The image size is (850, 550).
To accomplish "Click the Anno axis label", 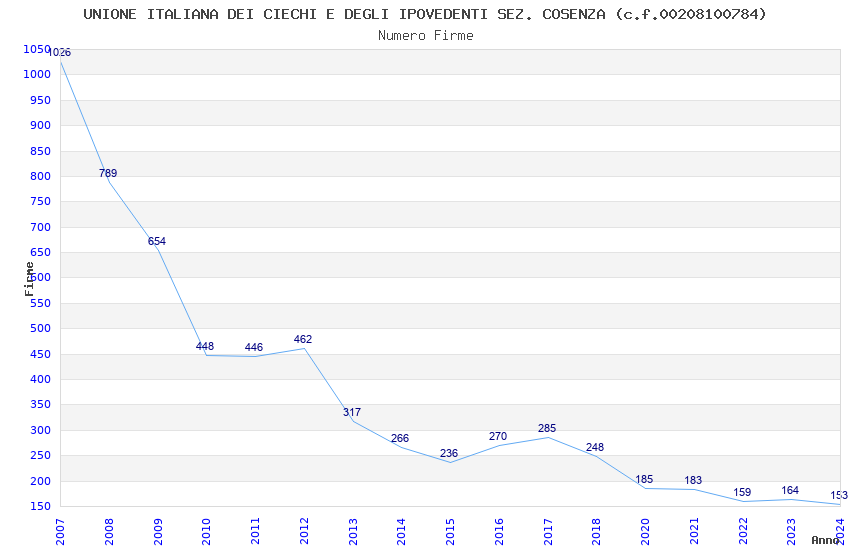I will tap(825, 540).
